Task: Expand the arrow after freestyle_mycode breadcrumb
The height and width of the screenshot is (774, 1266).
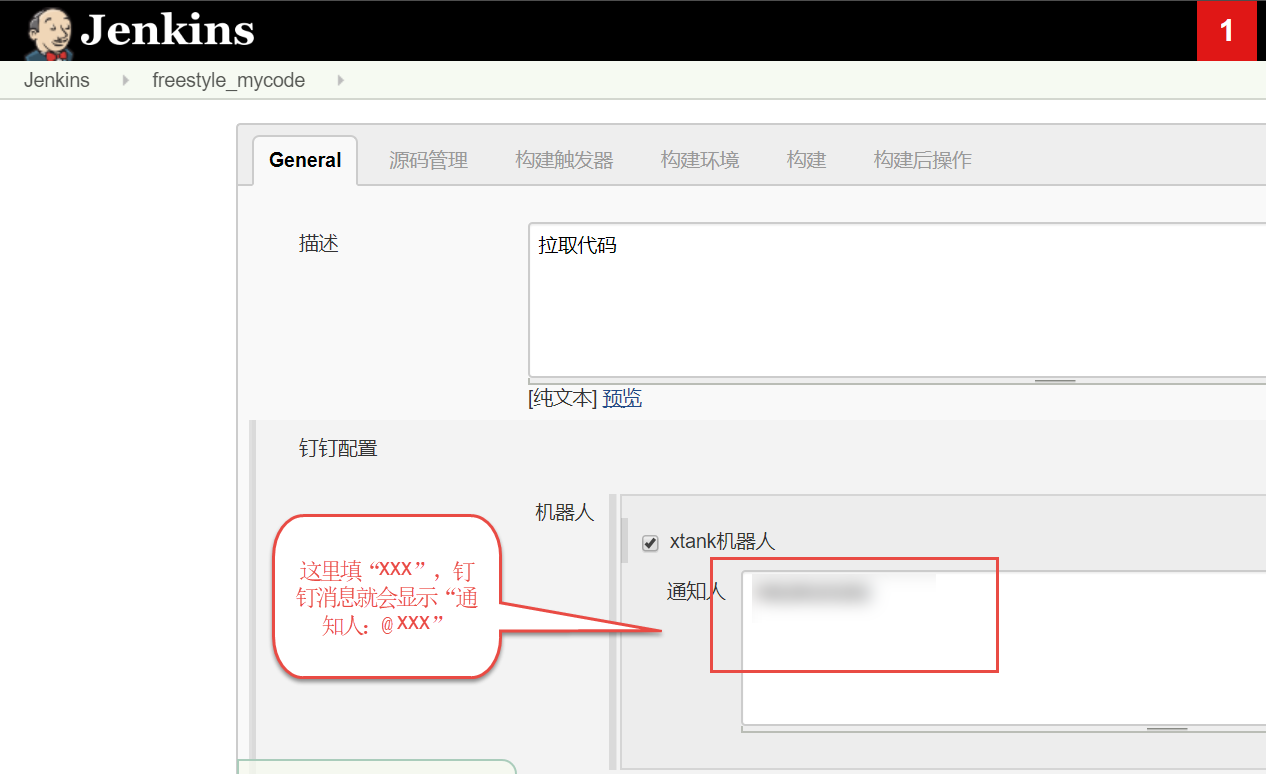Action: (340, 80)
